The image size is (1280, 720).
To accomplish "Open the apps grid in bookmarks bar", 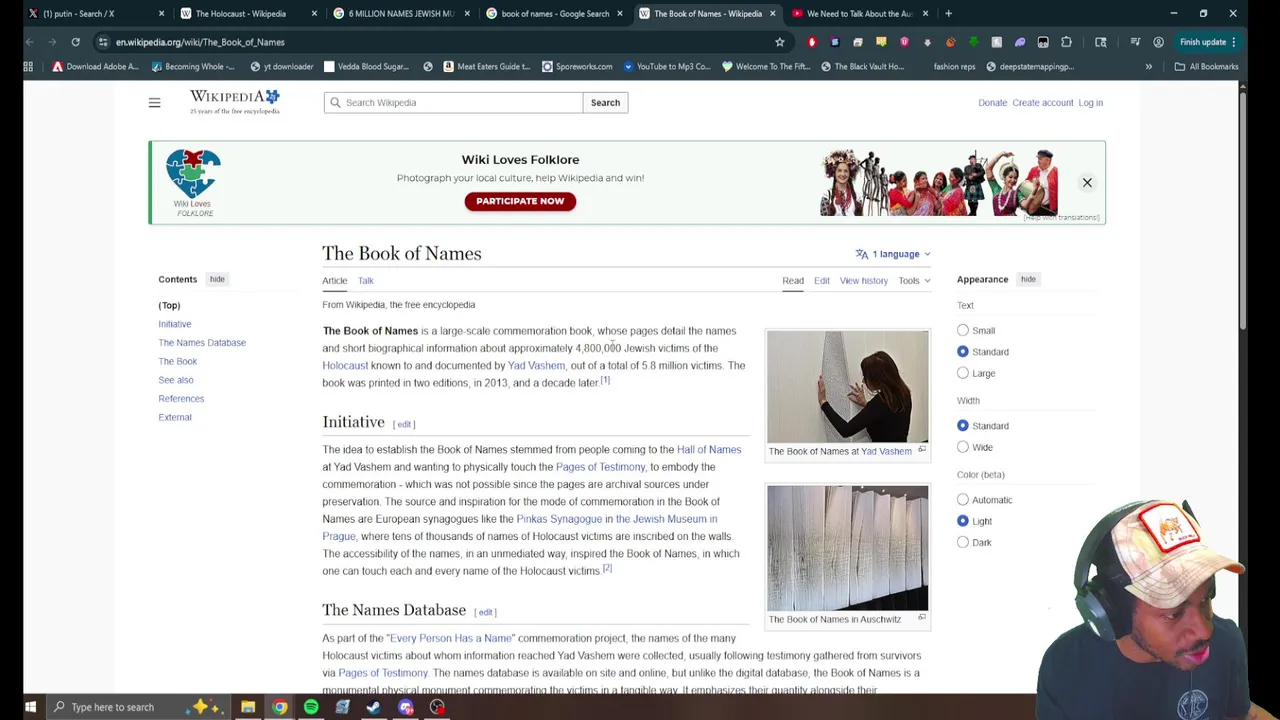I will tap(28, 66).
